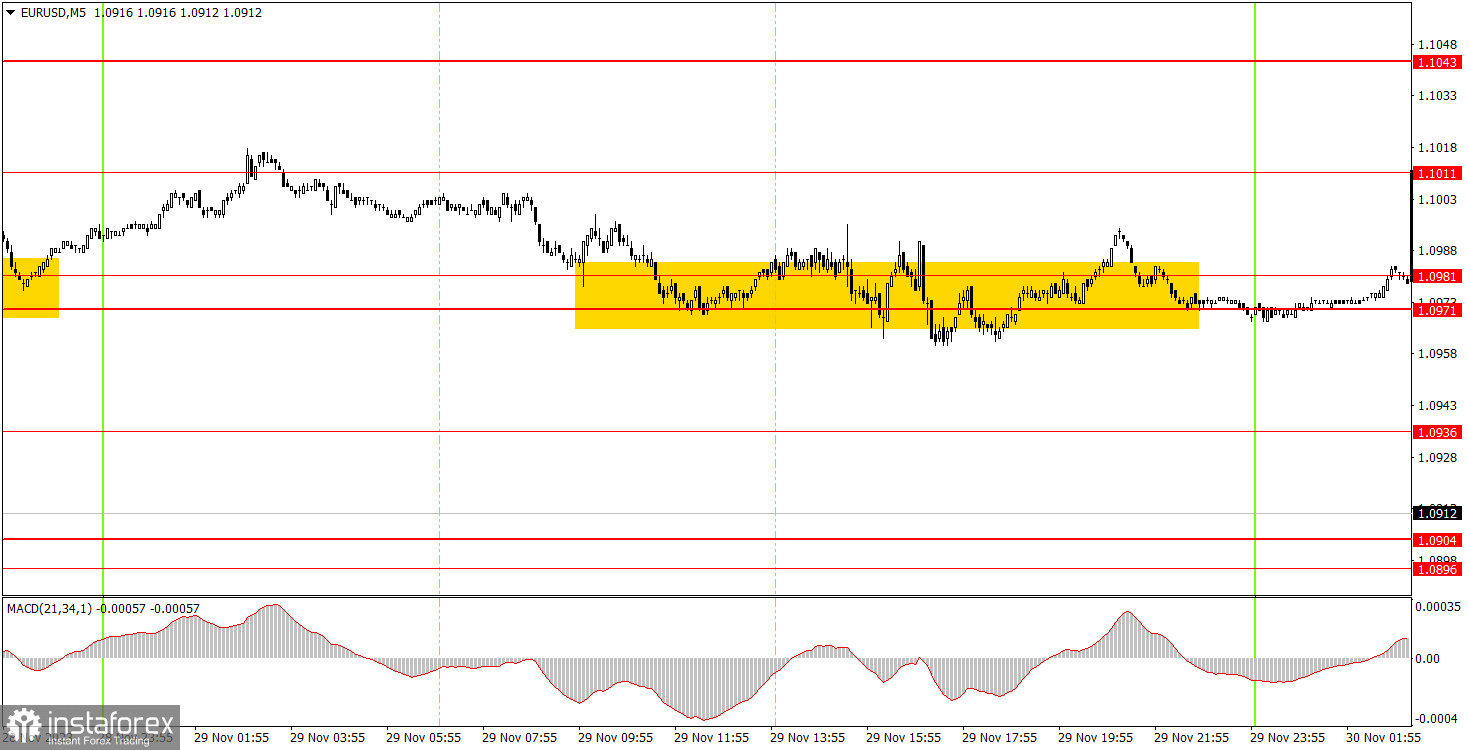
Task: Open the chart menu triangle beside EURUSD,M5
Action: 11,13
